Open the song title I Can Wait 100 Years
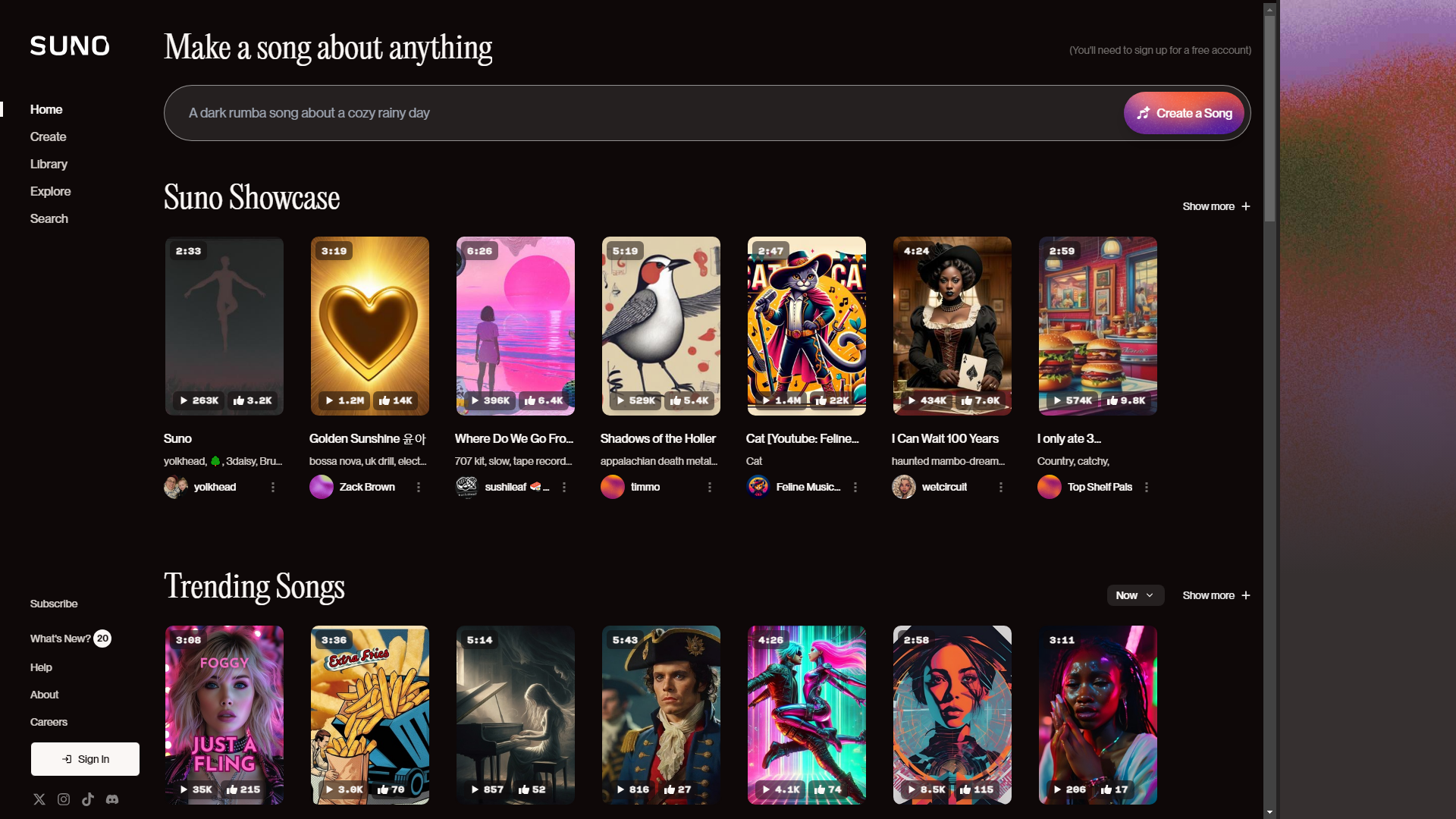This screenshot has height=819, width=1456. (945, 438)
